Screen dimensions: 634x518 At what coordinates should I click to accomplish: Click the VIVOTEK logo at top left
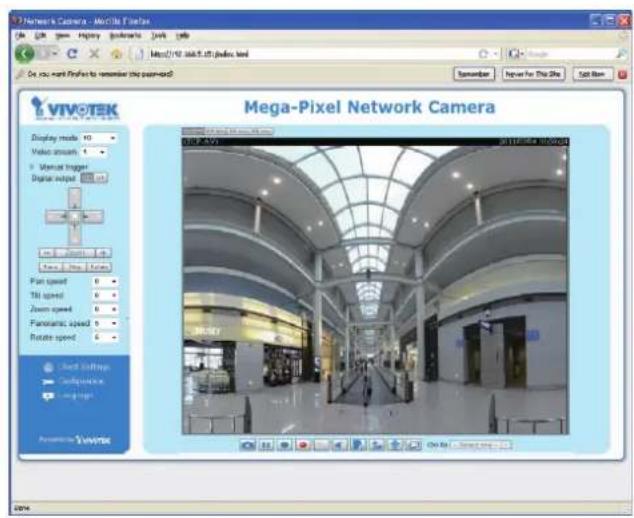click(74, 108)
